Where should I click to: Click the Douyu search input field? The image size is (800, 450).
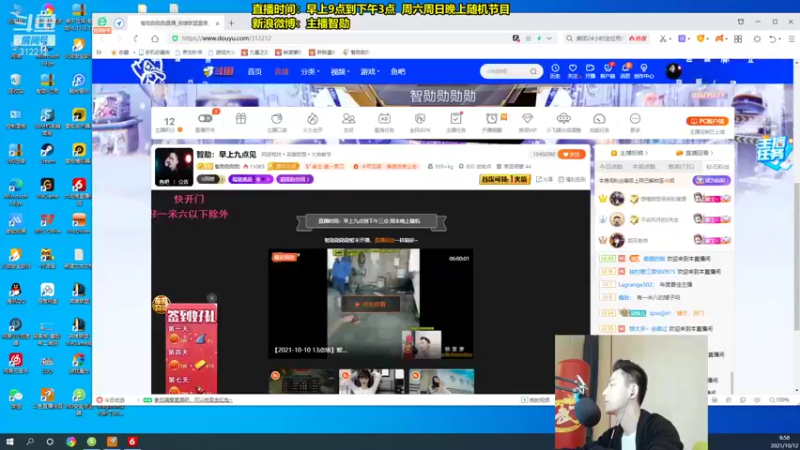click(504, 71)
